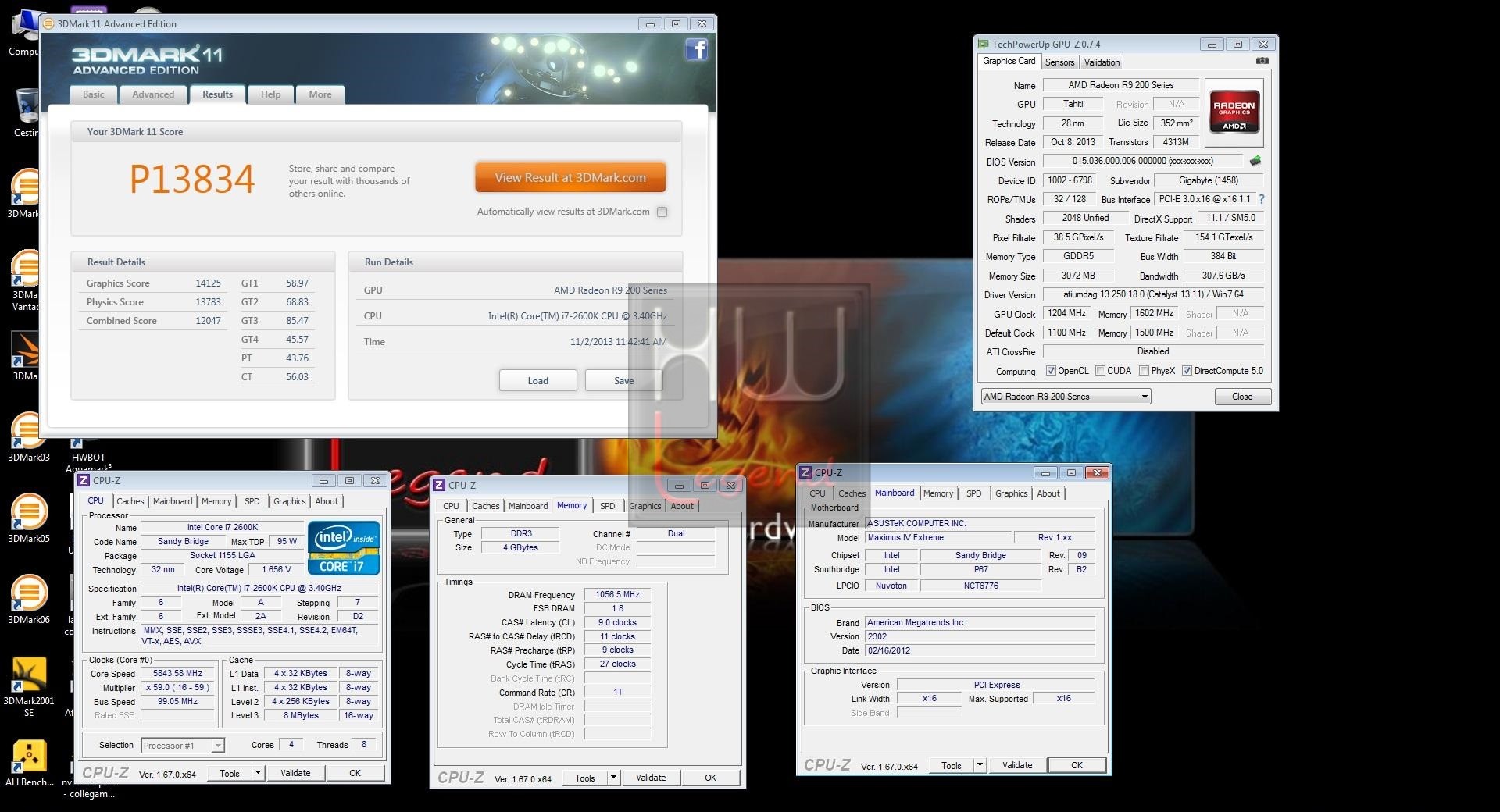Open Graphics tab in CPU-Z Mainboard window
The height and width of the screenshot is (812, 1500).
1011,493
